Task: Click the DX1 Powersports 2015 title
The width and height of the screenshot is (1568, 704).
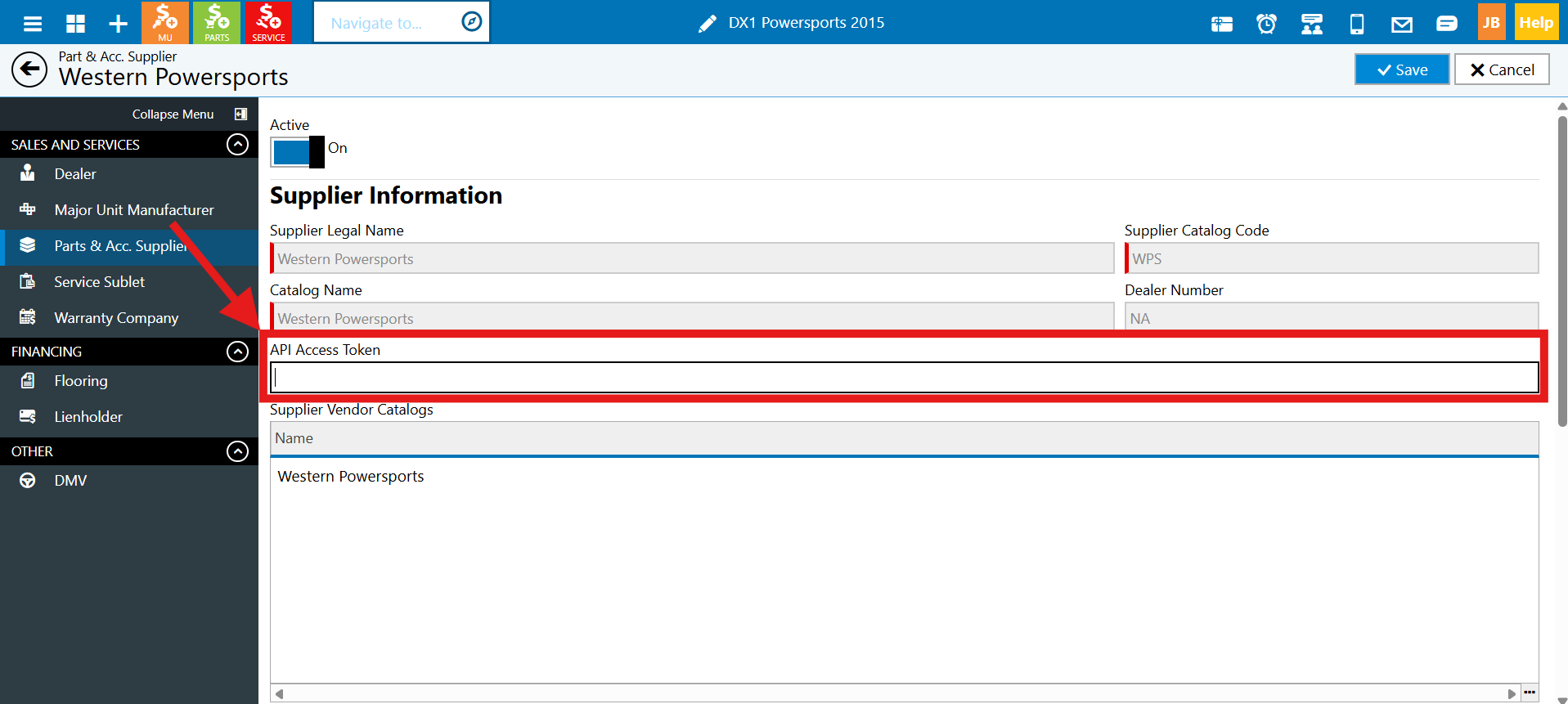Action: pos(806,23)
